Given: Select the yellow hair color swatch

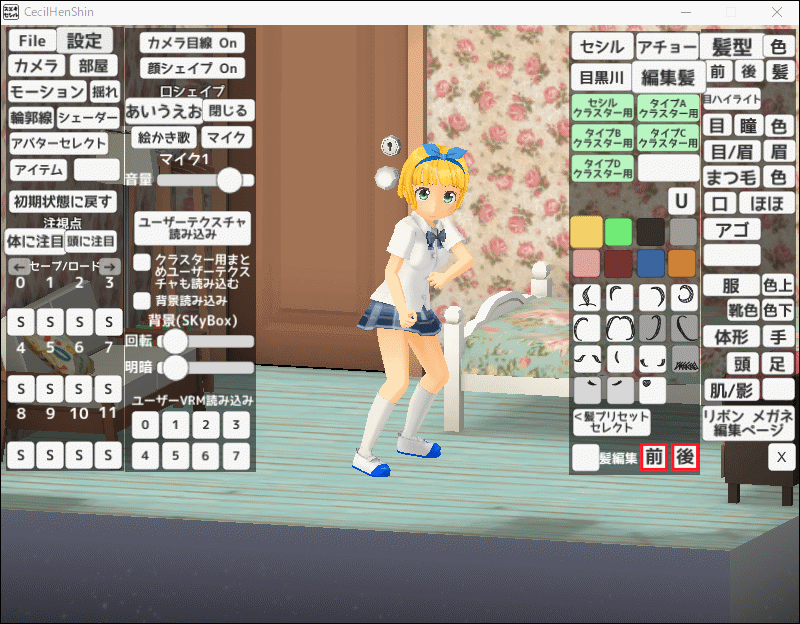Looking at the screenshot, I should (588, 231).
